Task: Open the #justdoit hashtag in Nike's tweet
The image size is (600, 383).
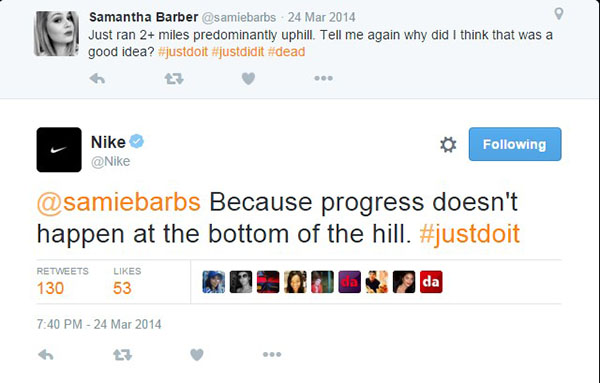Action: [x=470, y=233]
